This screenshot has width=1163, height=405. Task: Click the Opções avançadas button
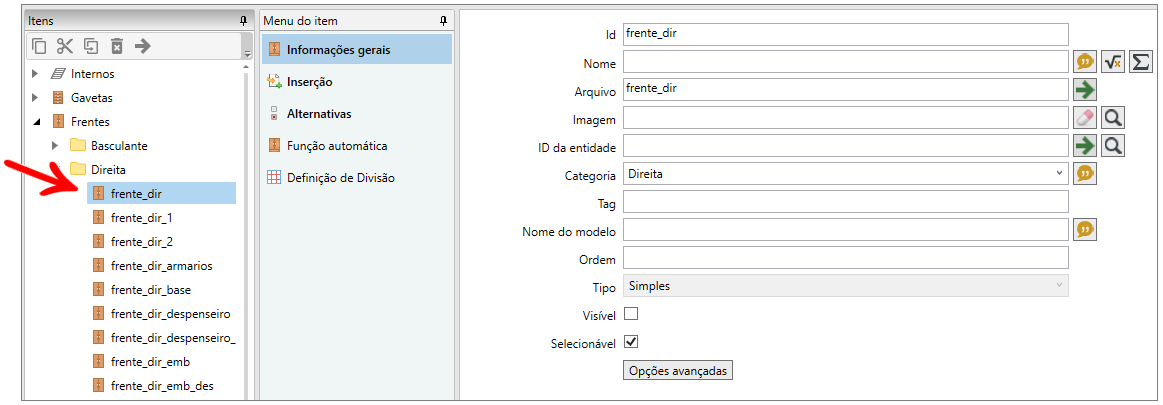point(678,370)
